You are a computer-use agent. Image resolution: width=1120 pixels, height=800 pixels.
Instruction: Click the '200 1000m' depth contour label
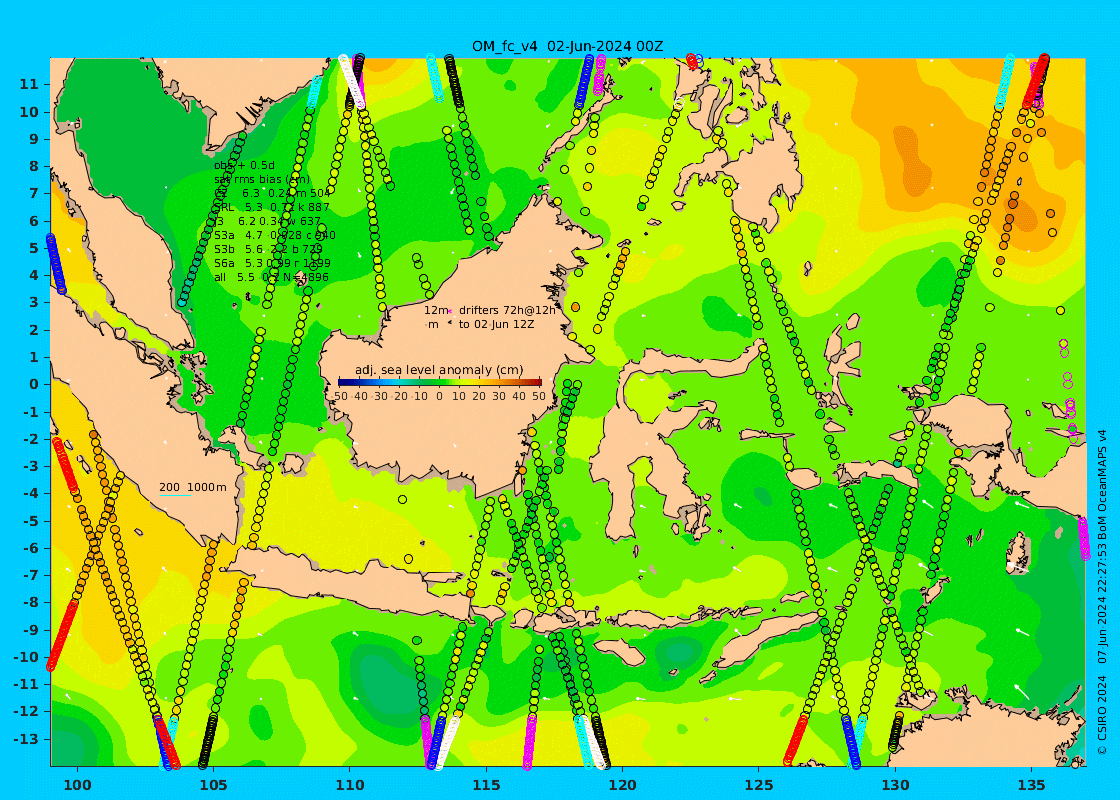193,487
